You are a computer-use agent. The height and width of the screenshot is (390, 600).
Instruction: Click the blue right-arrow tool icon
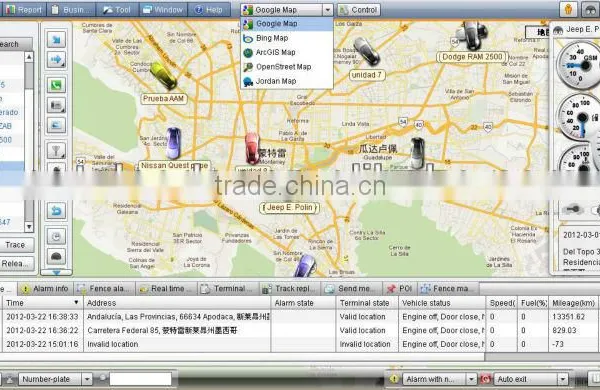(56, 60)
